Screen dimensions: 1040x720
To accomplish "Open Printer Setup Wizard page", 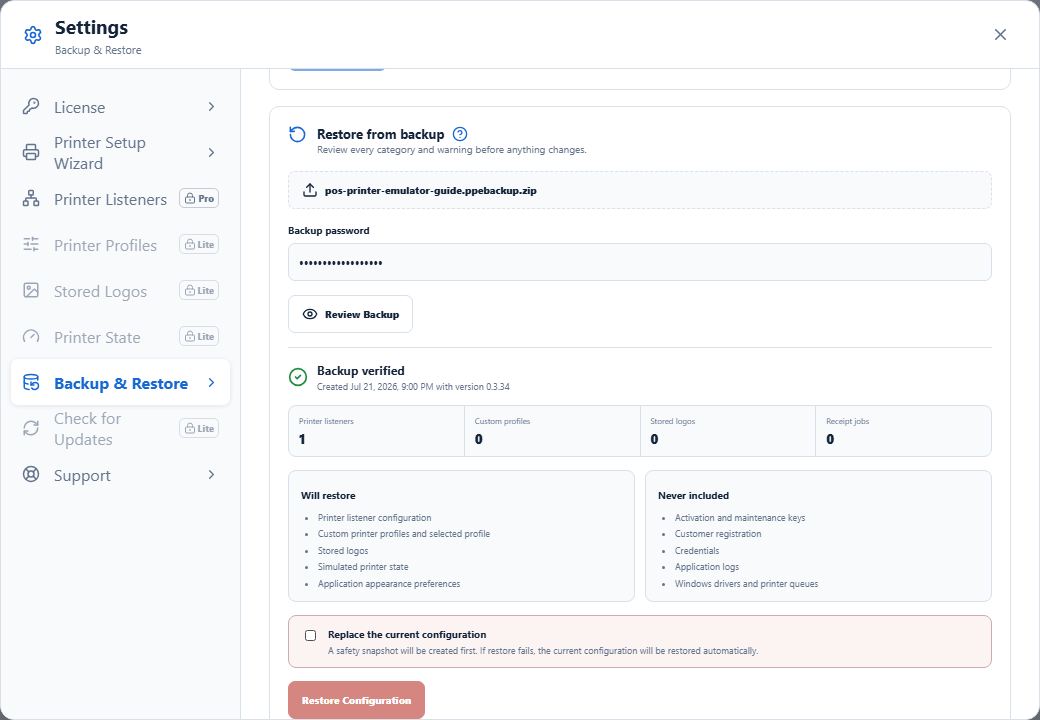I will 120,152.
